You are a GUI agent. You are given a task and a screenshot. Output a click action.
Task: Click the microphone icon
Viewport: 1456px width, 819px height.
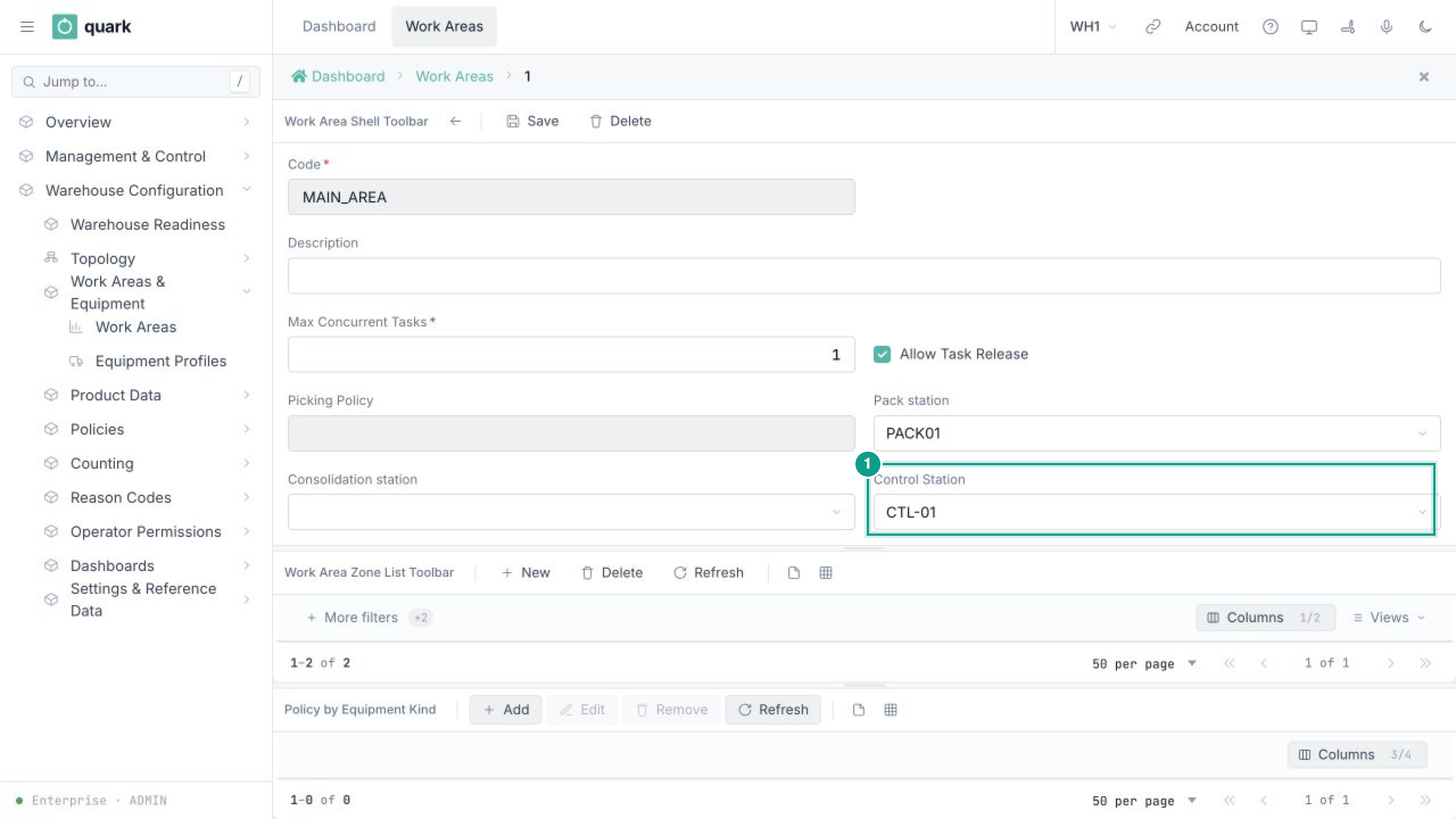[1386, 27]
